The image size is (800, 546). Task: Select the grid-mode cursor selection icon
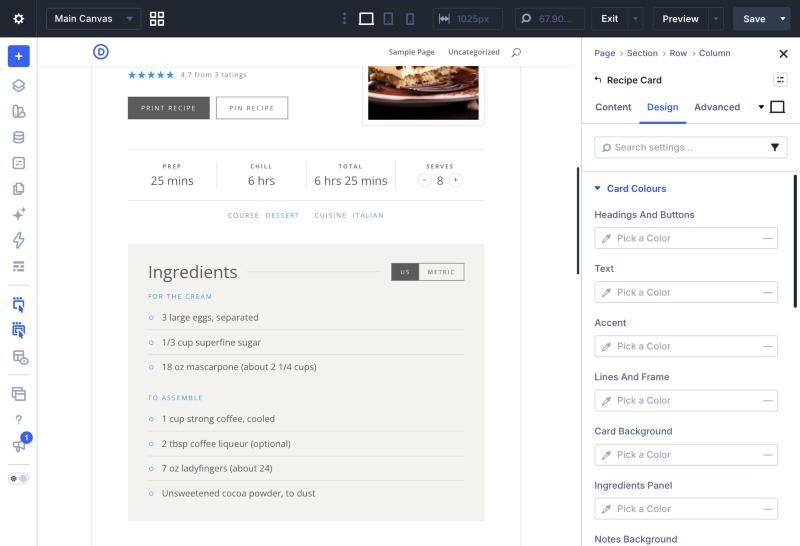point(18,330)
